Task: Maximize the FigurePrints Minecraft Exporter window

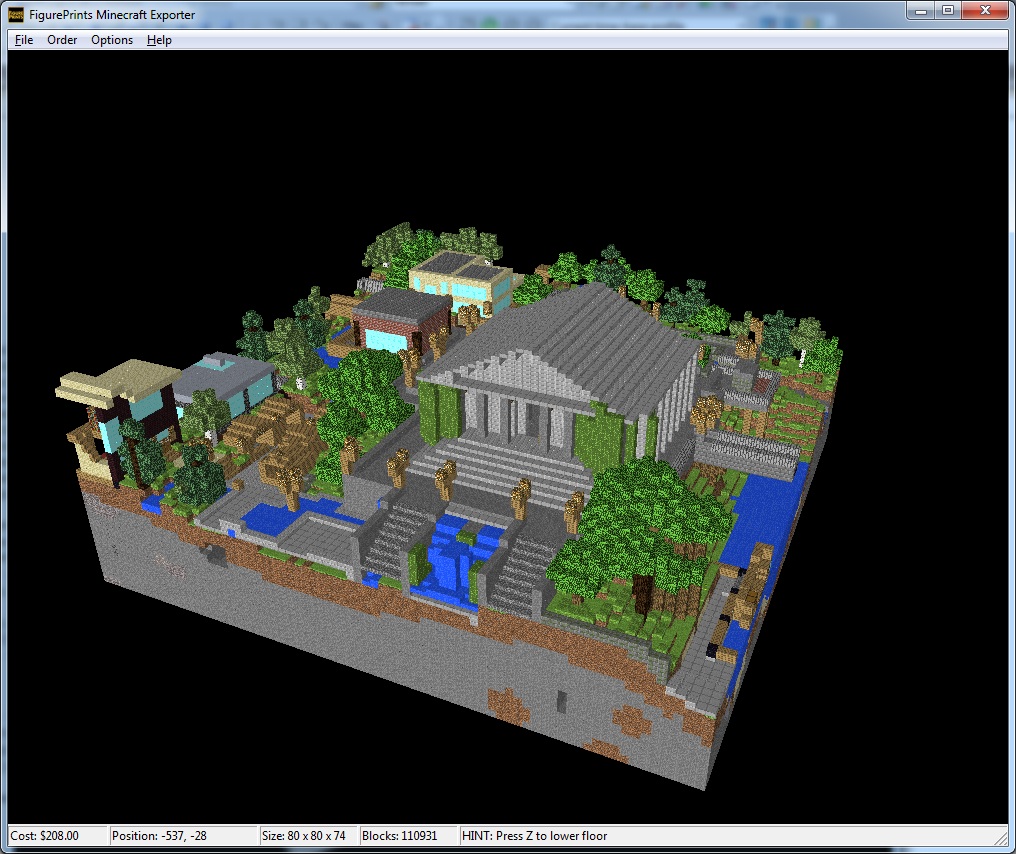Action: coord(948,11)
